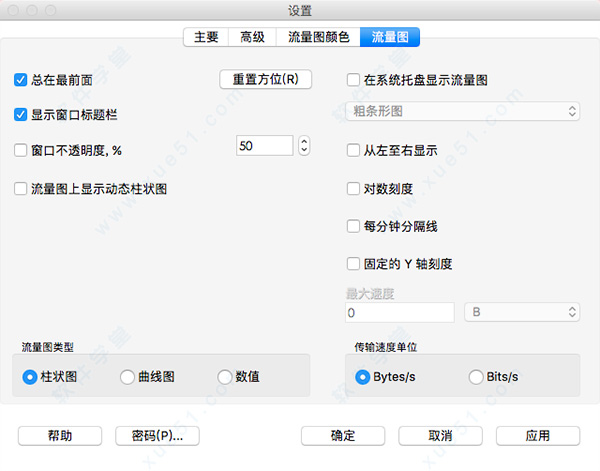This screenshot has height=471, width=600.
Task: Enable 流量图上显示动态柱状图 option
Action: pos(22,187)
